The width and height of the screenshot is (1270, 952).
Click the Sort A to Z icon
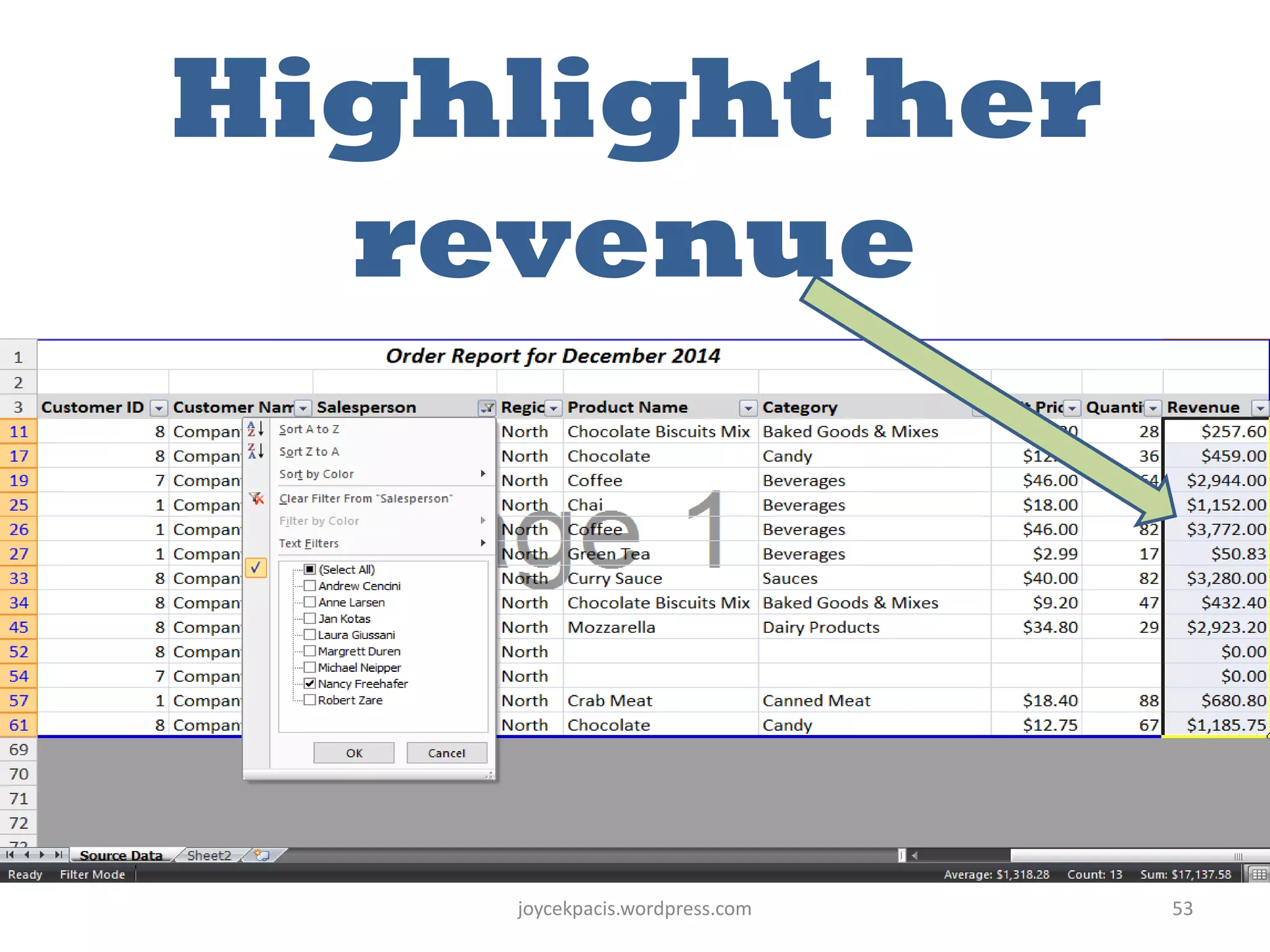tap(256, 429)
